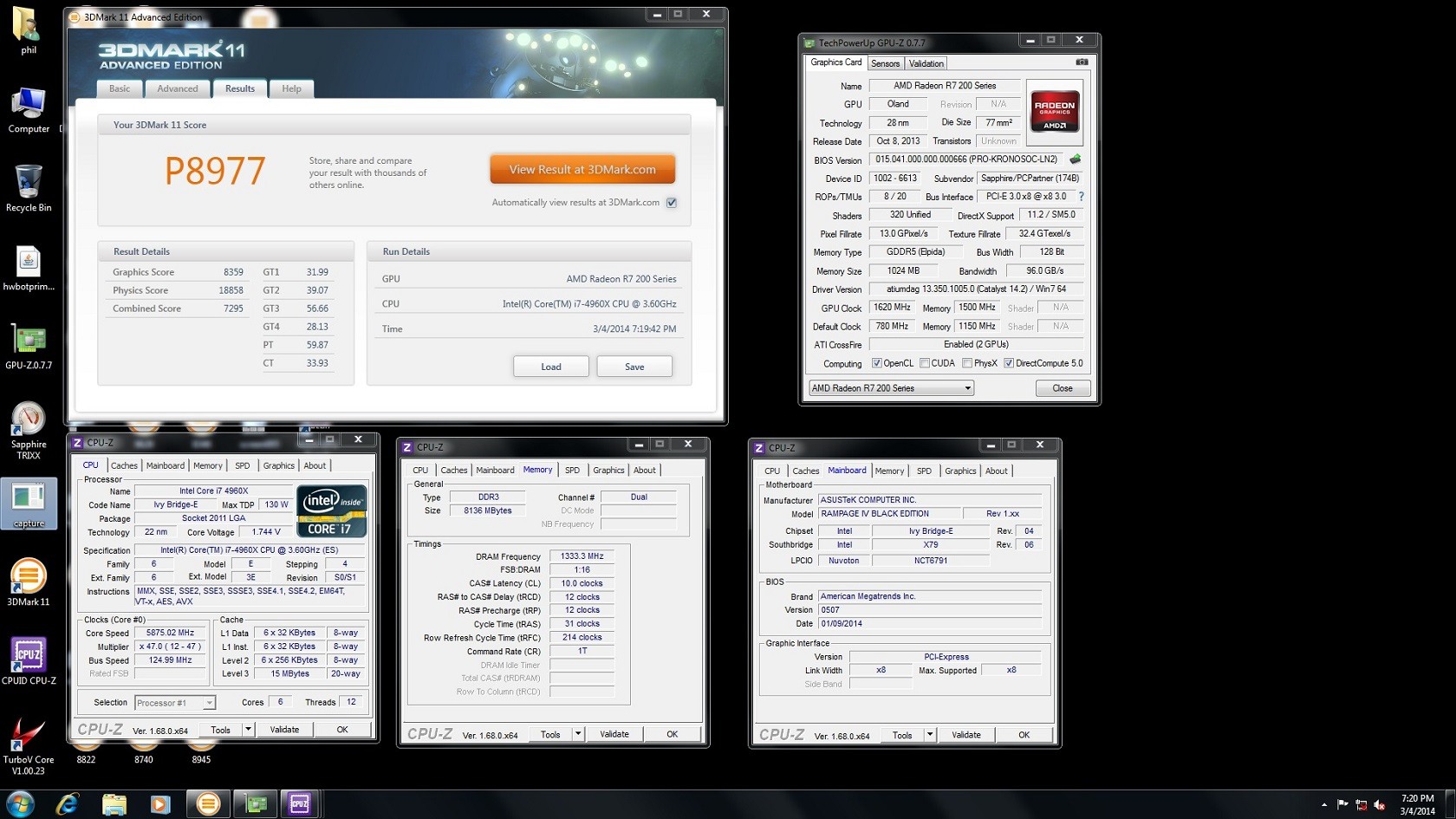Open the GPU selector dropdown in GPU-Z

[x=891, y=388]
